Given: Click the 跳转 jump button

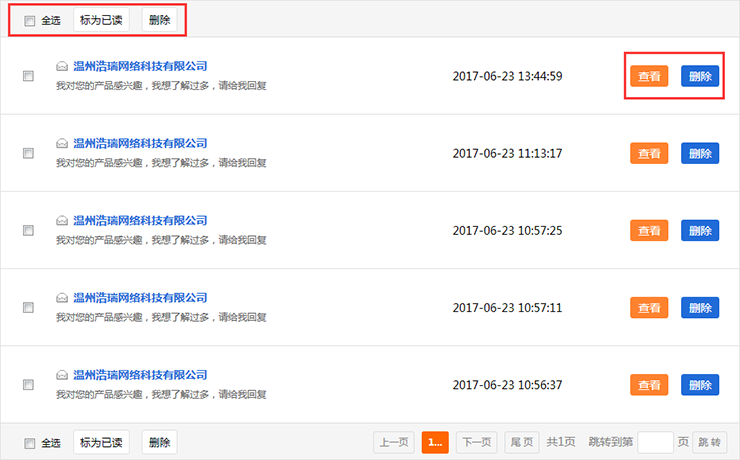Looking at the screenshot, I should [709, 443].
